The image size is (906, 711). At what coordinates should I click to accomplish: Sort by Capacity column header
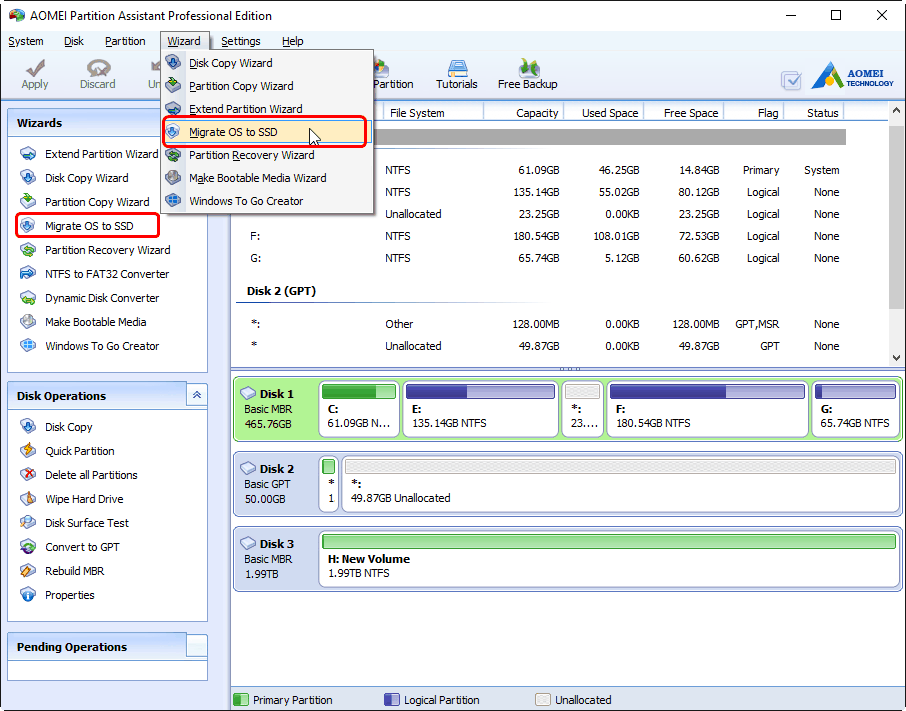523,113
